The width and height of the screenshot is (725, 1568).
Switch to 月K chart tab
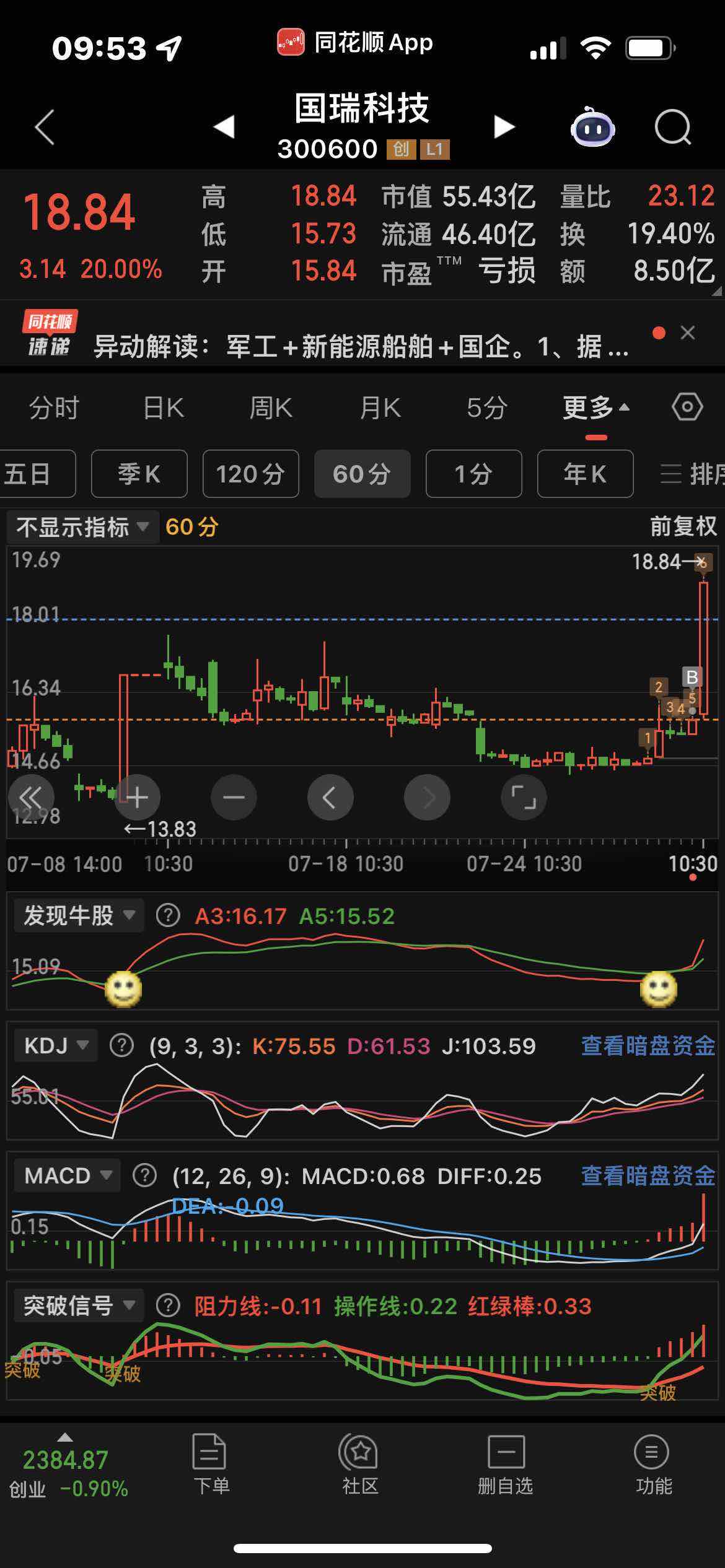[380, 407]
